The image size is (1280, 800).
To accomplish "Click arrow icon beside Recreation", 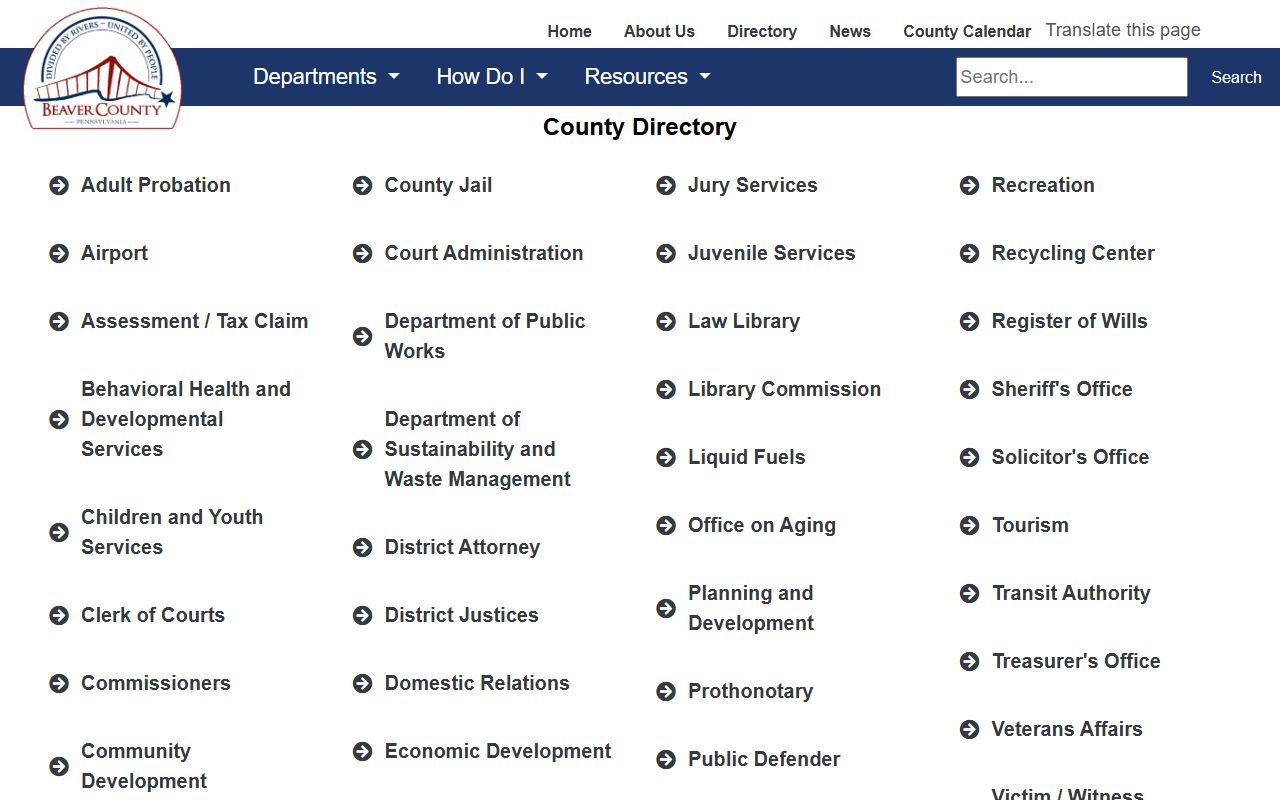I will point(969,185).
